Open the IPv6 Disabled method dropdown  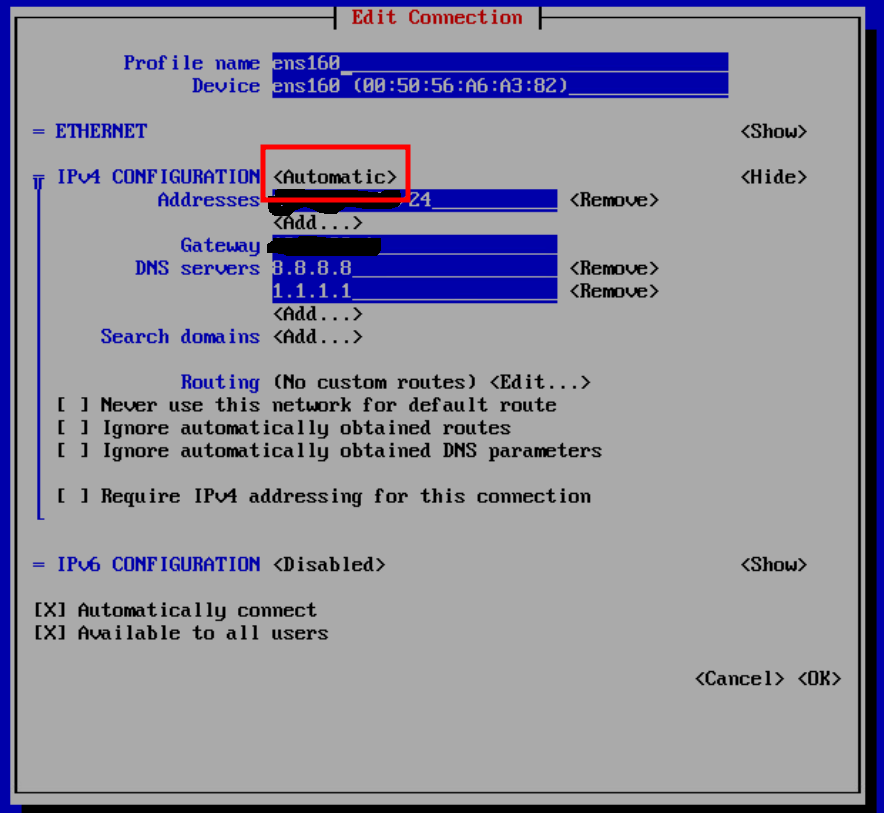[x=329, y=565]
